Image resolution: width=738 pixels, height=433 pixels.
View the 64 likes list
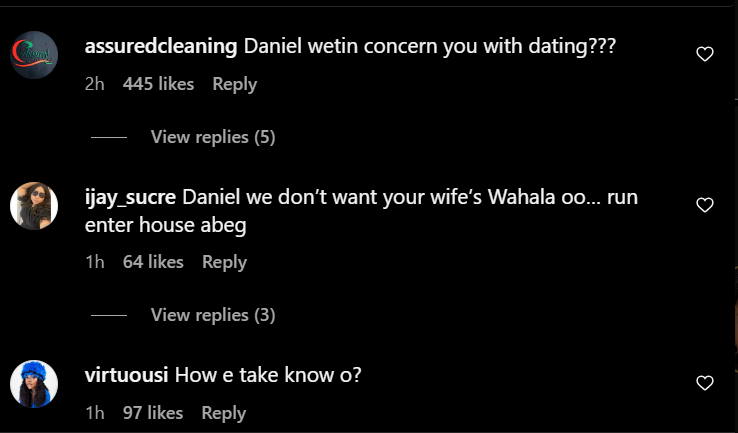153,262
